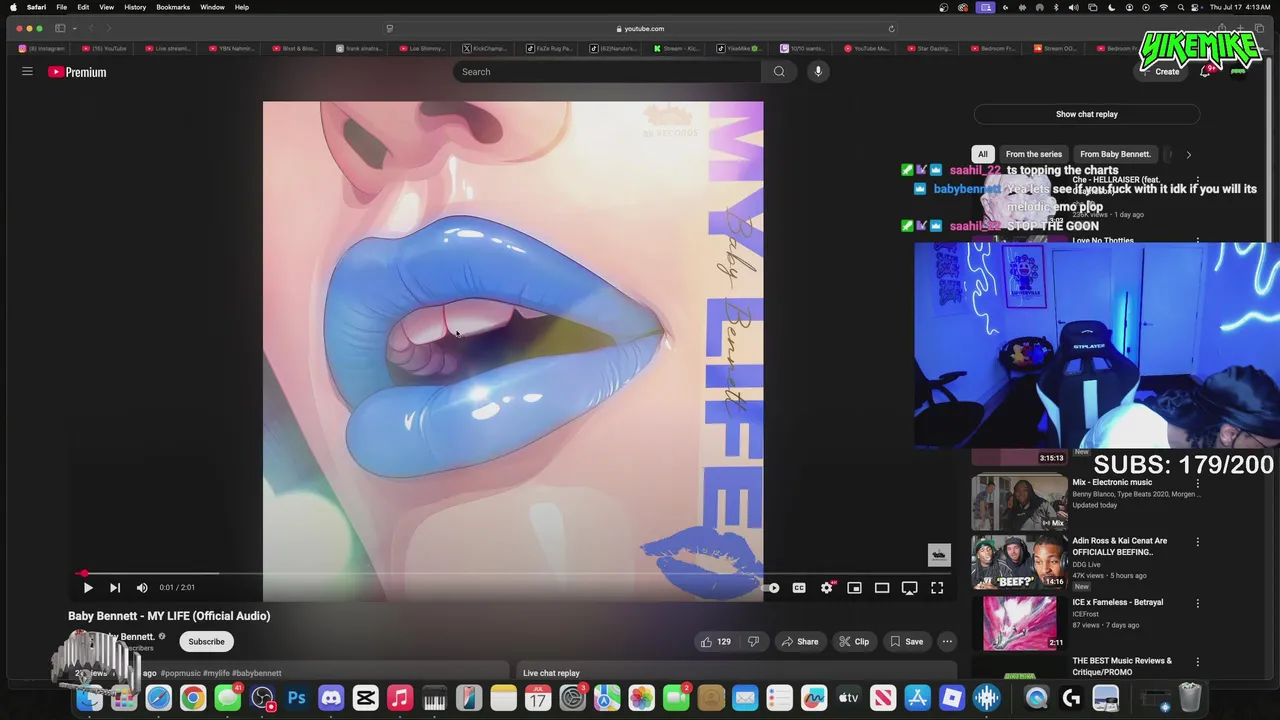The width and height of the screenshot is (1280, 720).
Task: Toggle autoplay switch in player
Action: coord(772,588)
